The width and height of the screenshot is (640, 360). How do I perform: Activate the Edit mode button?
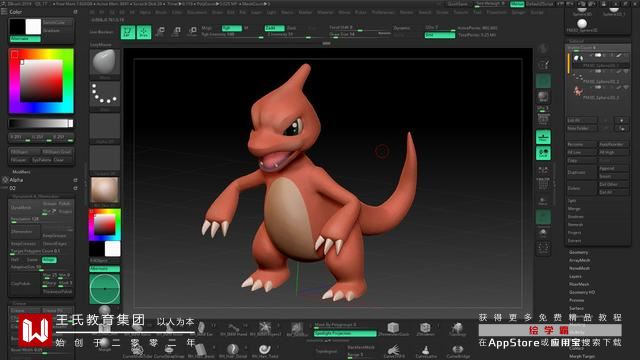click(x=128, y=32)
